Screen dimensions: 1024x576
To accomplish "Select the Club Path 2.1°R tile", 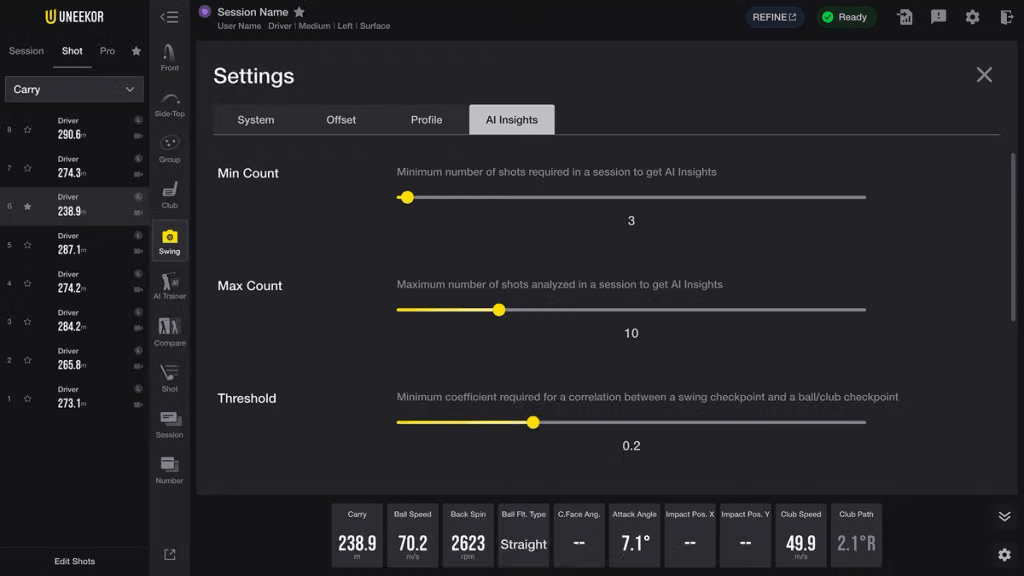I will tap(856, 536).
